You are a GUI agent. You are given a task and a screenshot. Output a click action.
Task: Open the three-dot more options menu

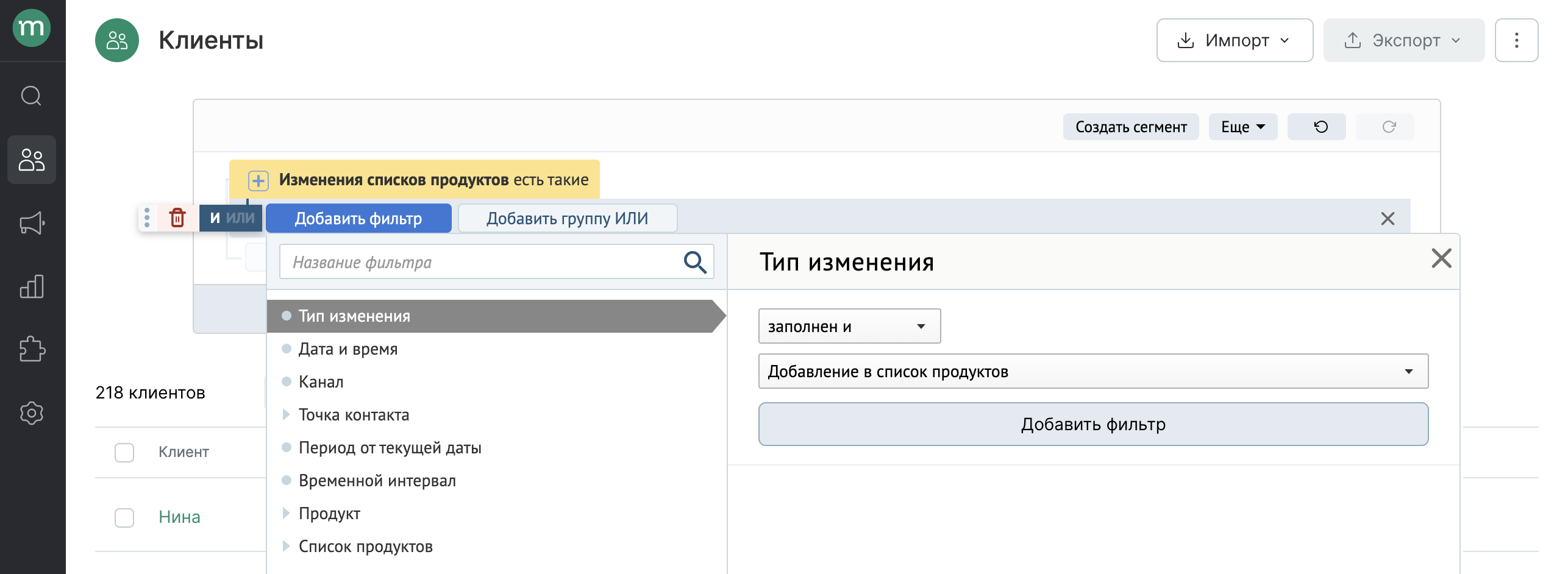[x=1516, y=40]
